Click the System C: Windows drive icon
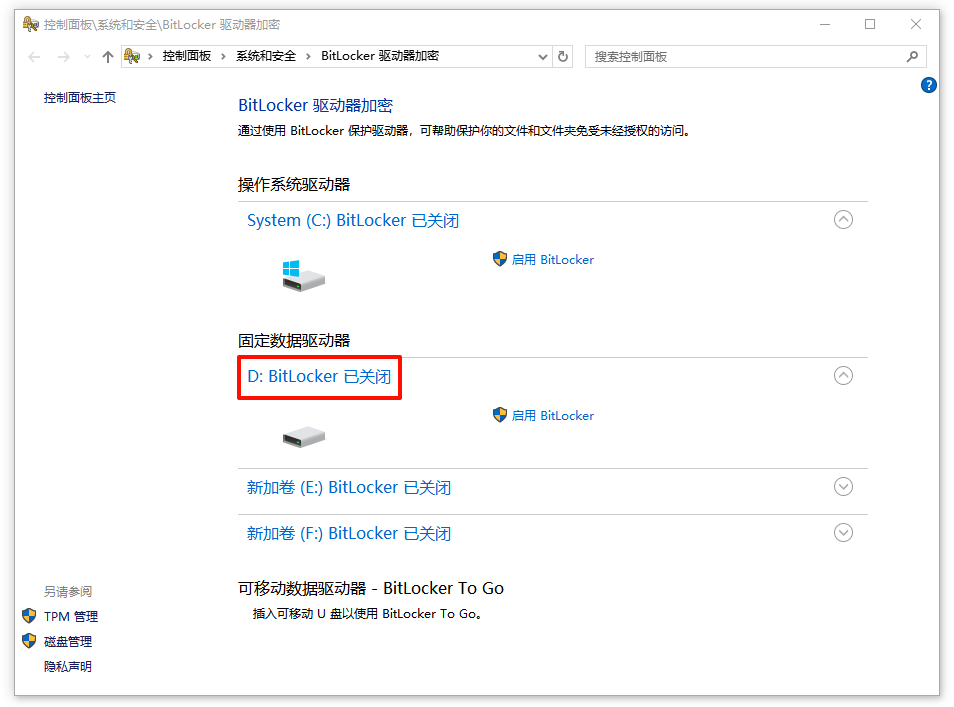Screen dimensions: 954x707 304,276
